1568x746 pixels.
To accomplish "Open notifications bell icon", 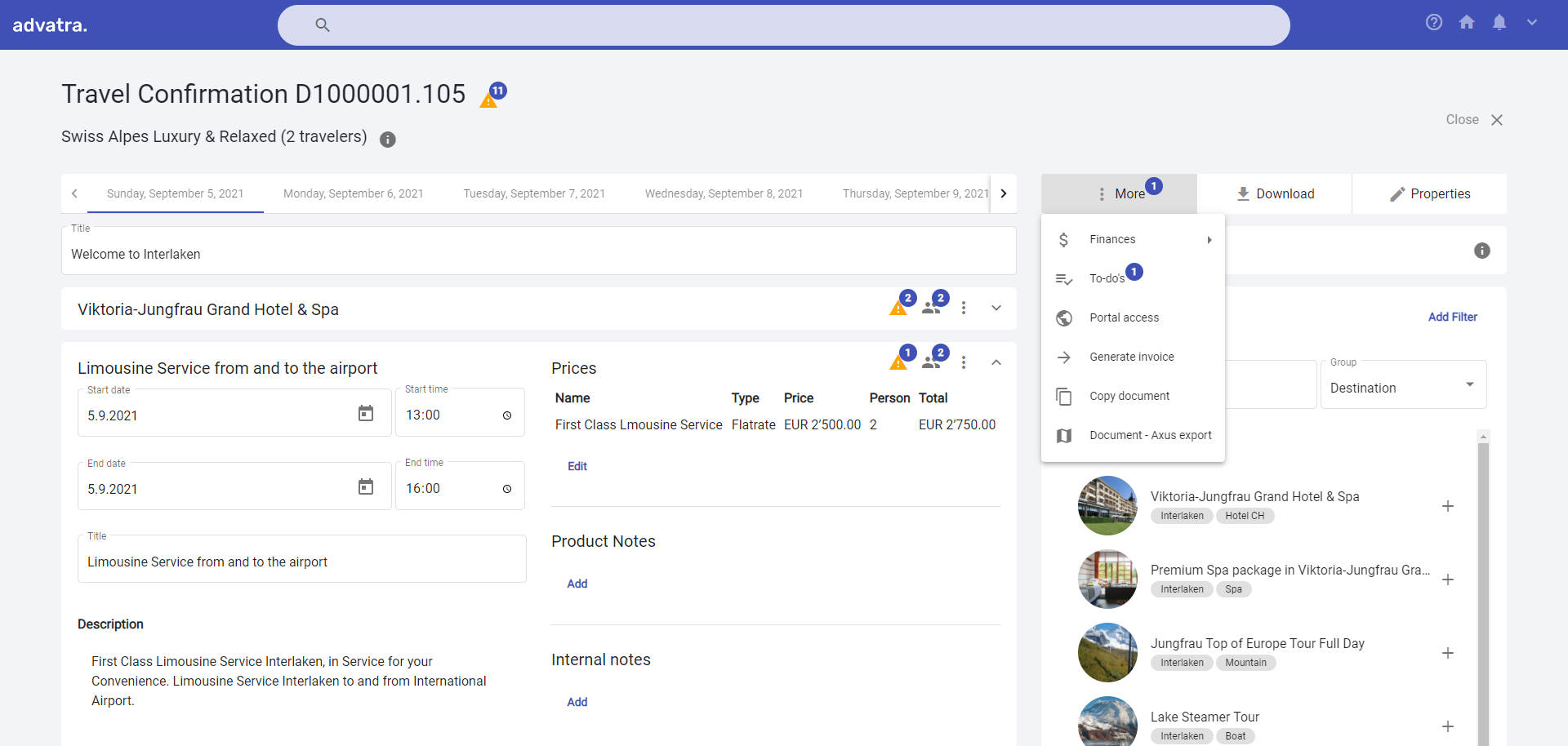I will (1499, 23).
